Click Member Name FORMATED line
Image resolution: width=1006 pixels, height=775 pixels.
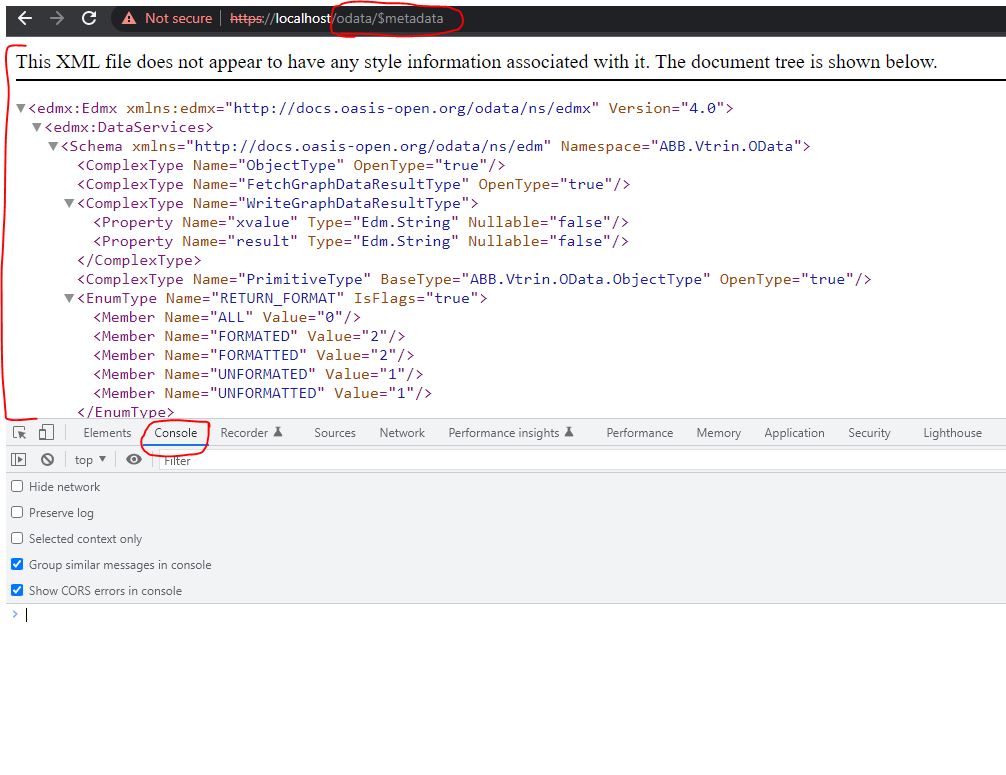(x=249, y=336)
